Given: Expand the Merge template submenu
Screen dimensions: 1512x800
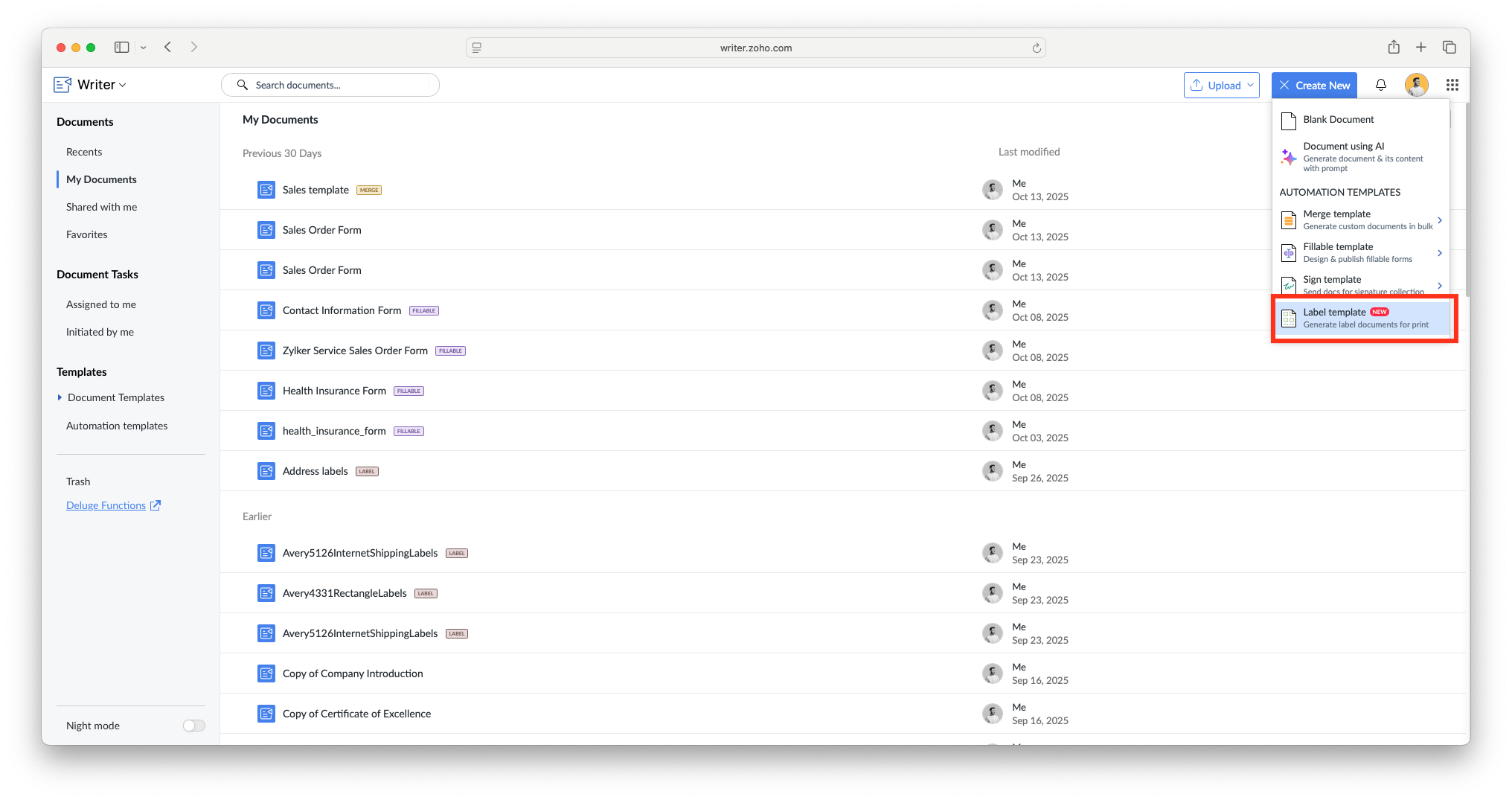Looking at the screenshot, I should point(1439,220).
